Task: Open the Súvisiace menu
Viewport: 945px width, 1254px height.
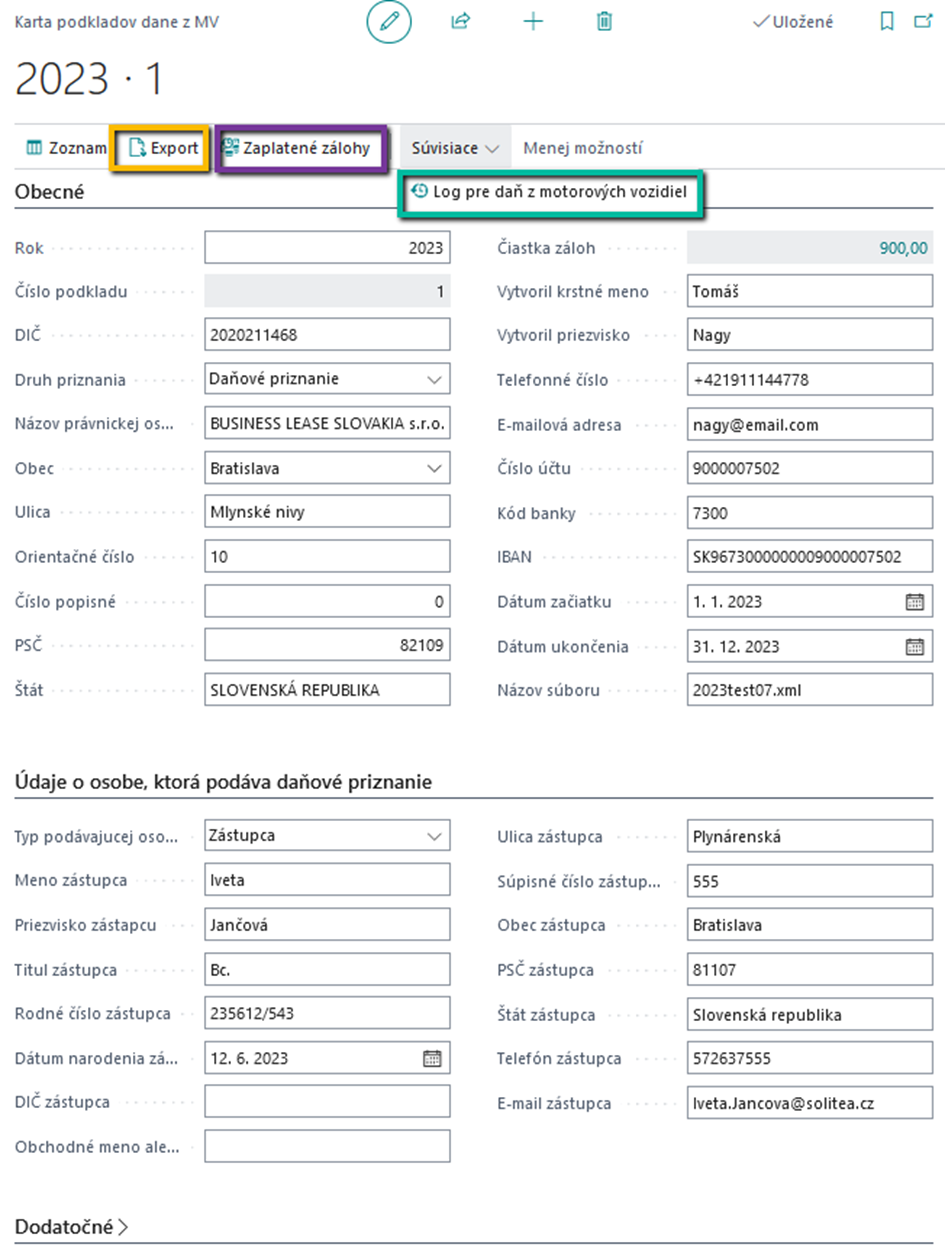Action: tap(455, 149)
